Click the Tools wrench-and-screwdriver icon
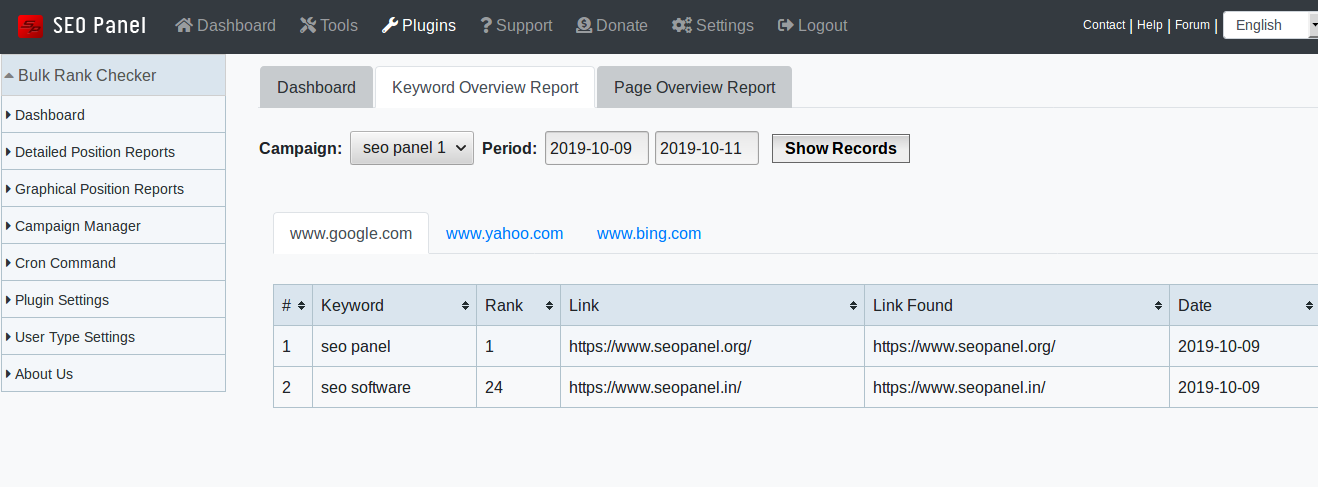Screen dimensions: 1318x487 tap(308, 26)
